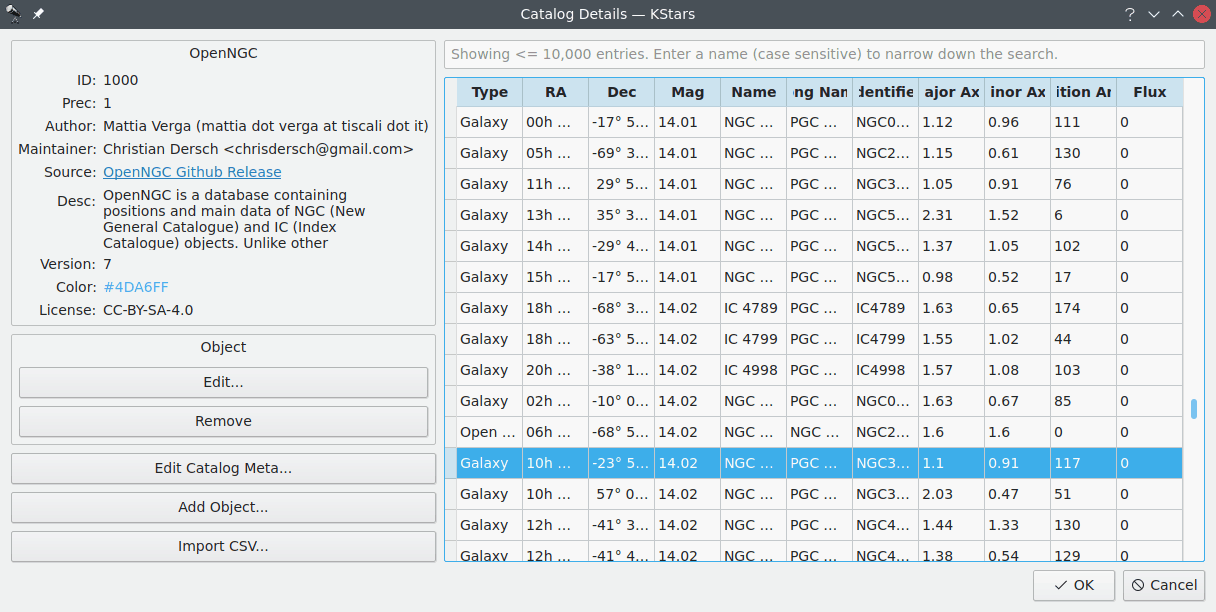Sort entries by the Mag column header
The width and height of the screenshot is (1216, 612).
pyautogui.click(x=687, y=91)
